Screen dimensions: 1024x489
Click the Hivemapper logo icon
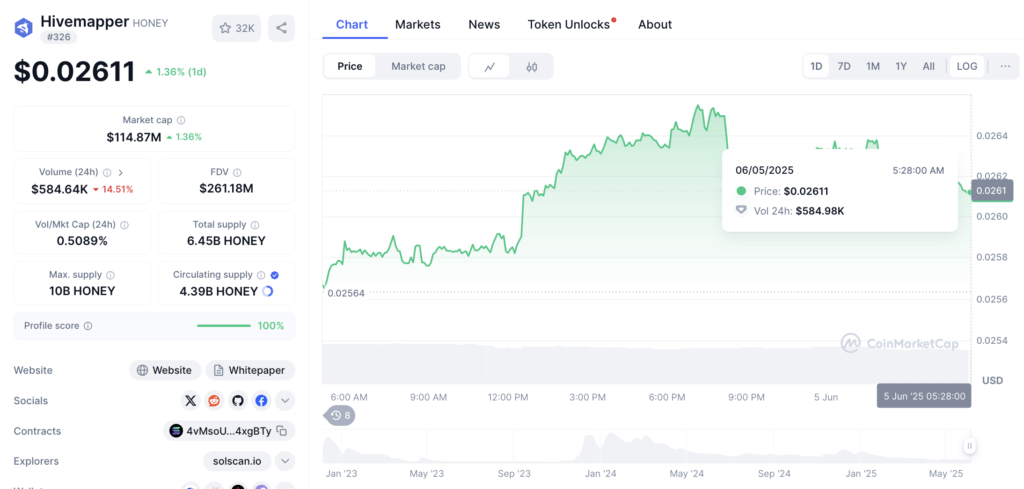pos(24,28)
